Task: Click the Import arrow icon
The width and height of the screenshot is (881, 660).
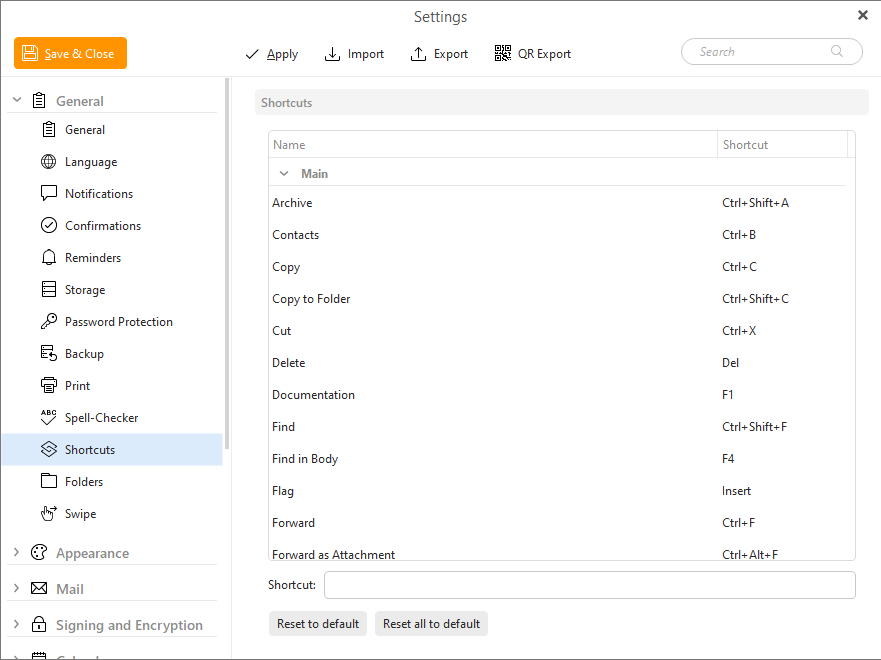Action: [333, 54]
